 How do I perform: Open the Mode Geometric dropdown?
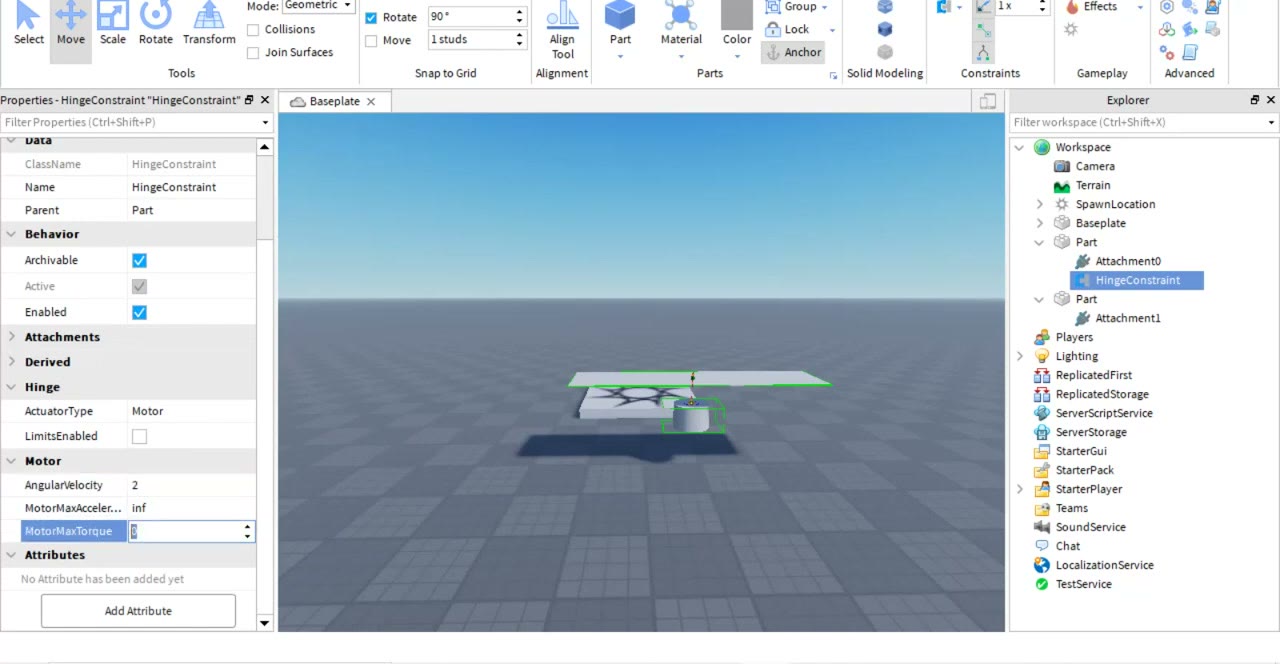tap(319, 6)
